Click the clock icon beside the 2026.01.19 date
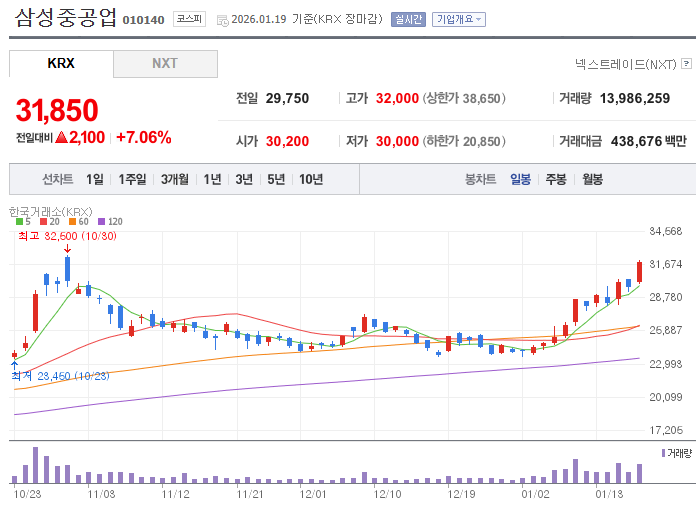Screen dimensions: 696x505 click(222, 20)
